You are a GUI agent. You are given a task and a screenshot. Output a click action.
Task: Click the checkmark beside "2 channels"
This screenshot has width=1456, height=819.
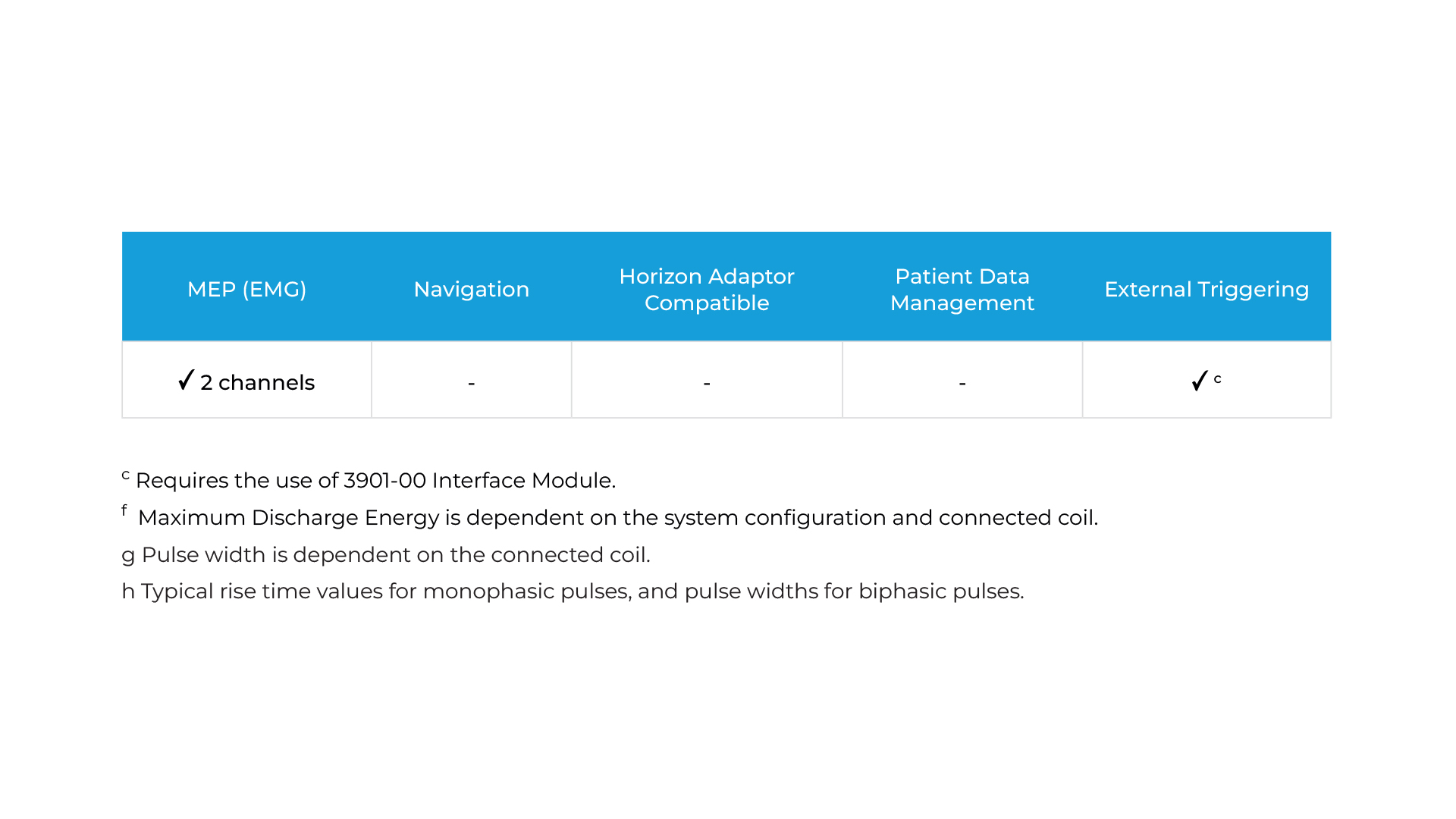186,380
